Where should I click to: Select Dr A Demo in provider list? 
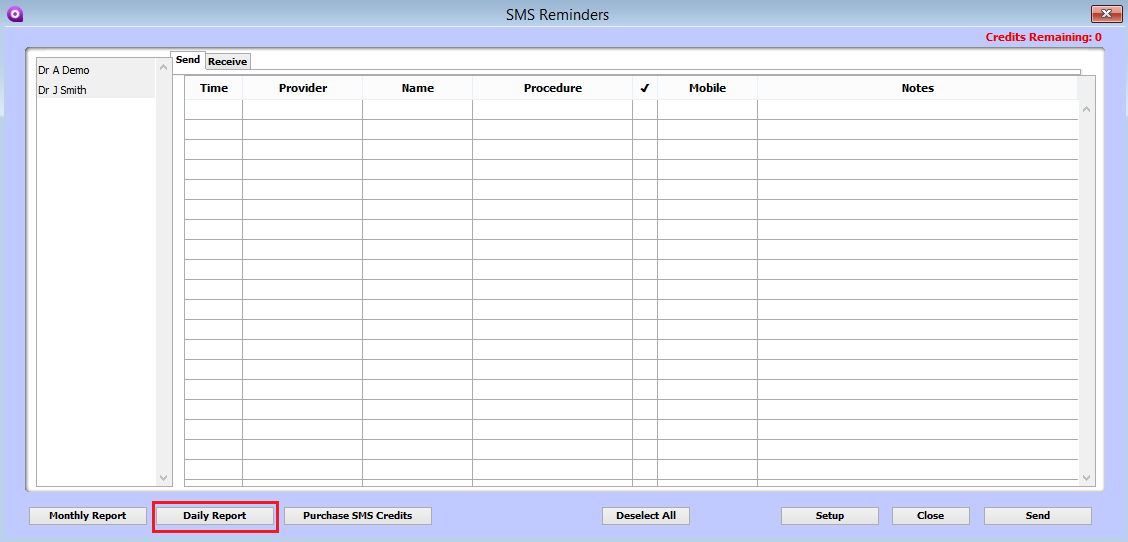click(64, 70)
